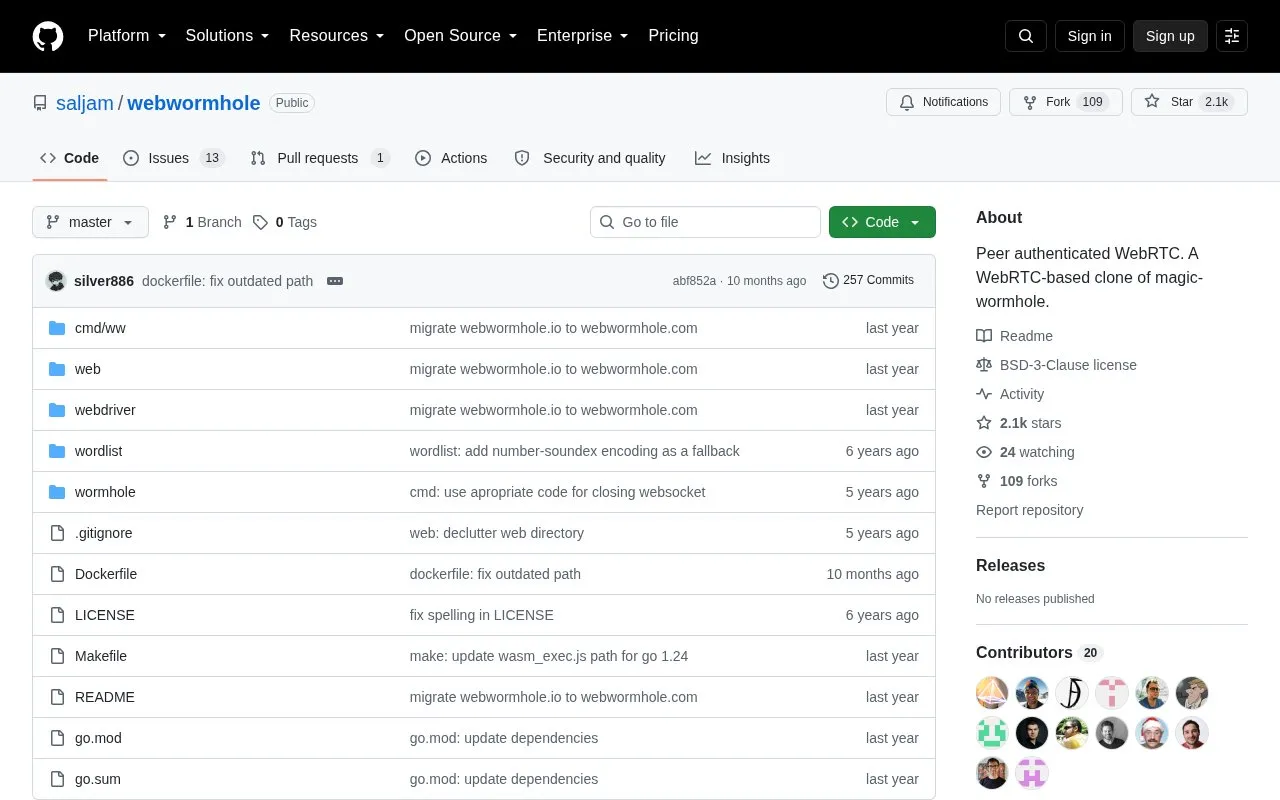The image size is (1280, 800).
Task: Open the wormhole folder
Action: pyautogui.click(x=105, y=492)
